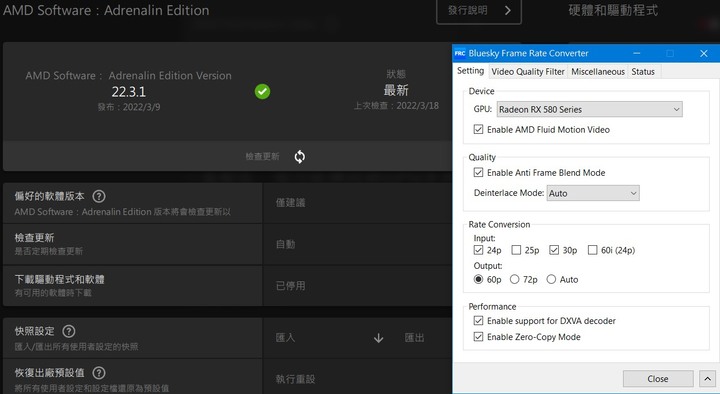
Task: Click 匯入 to import a snapshot
Action: point(285,338)
